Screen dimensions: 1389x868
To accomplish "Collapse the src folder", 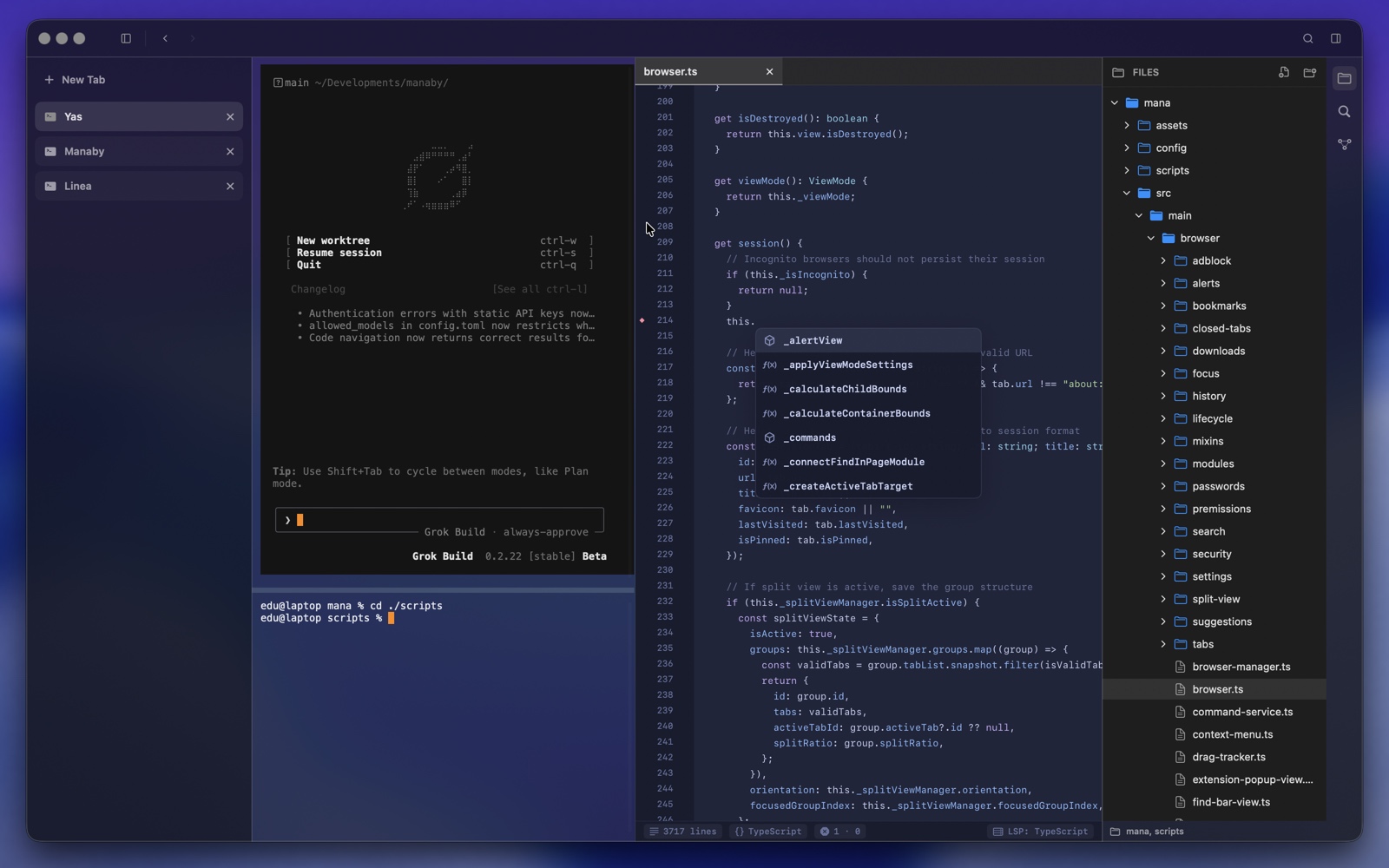I will (1127, 193).
